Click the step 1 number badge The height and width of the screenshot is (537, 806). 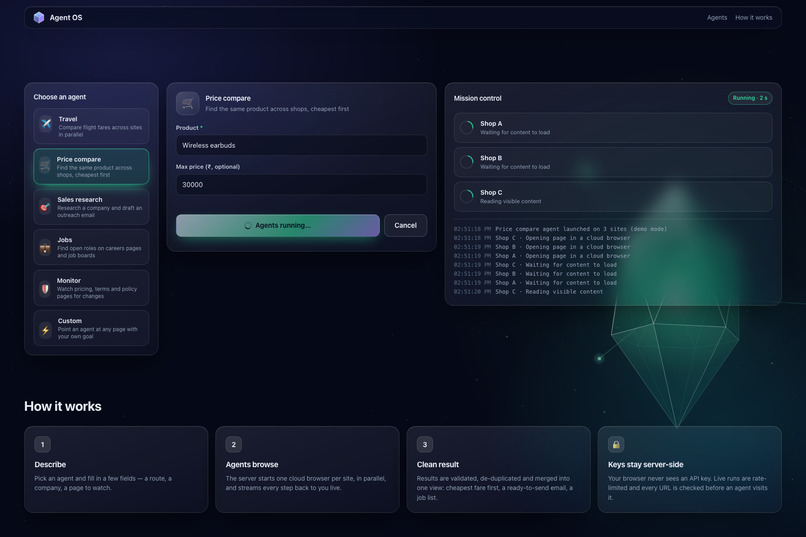(42, 445)
